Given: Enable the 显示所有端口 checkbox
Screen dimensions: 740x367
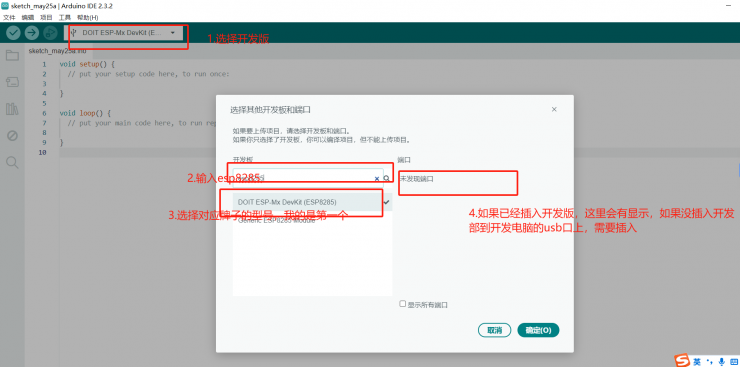Looking at the screenshot, I should (x=403, y=304).
